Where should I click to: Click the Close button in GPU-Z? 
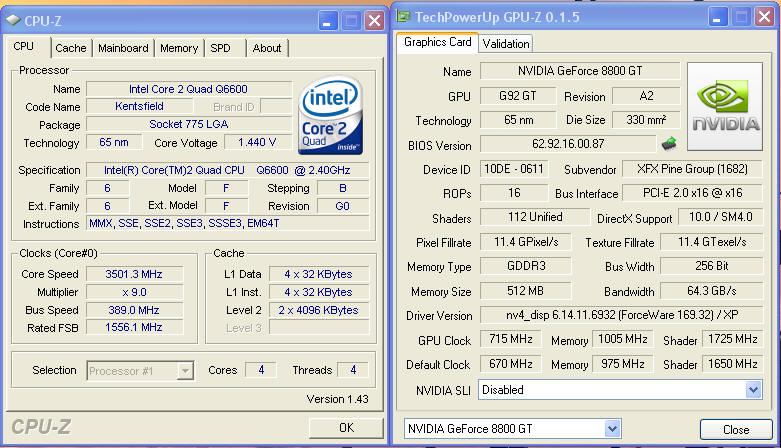point(736,430)
